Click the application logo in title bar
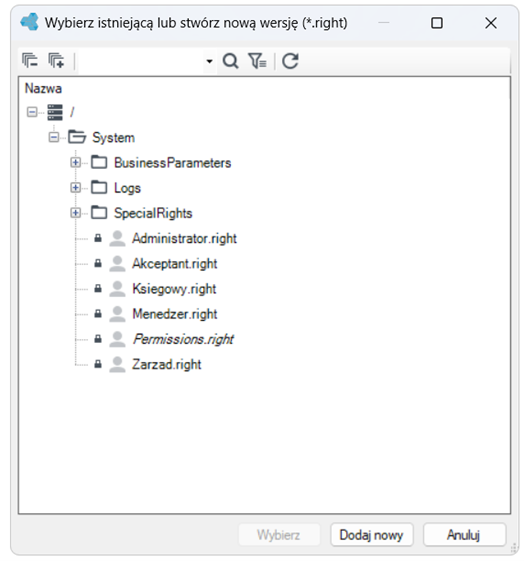The width and height of the screenshot is (524, 561). pyautogui.click(x=30, y=22)
